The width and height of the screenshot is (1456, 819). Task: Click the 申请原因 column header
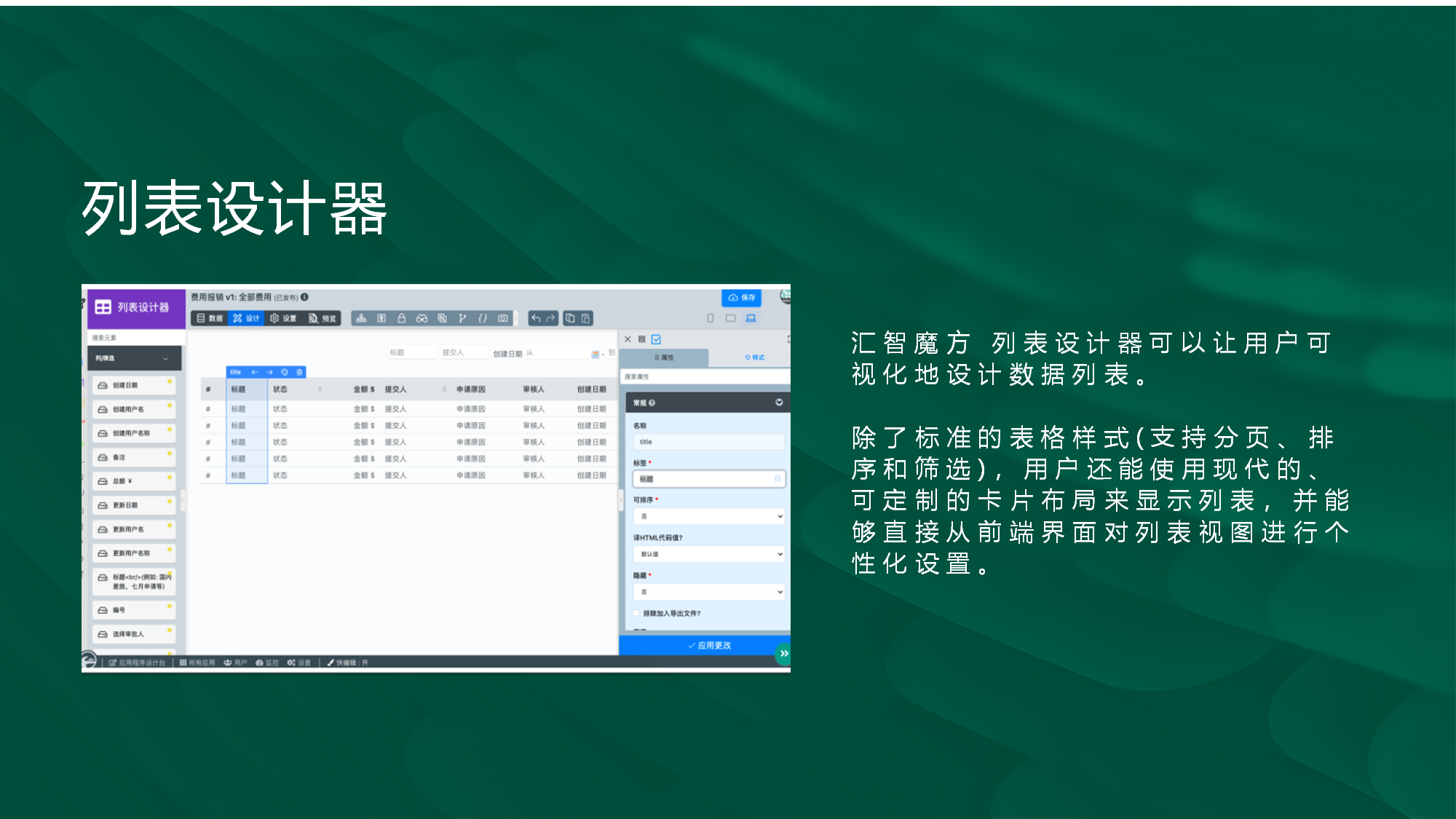click(x=471, y=389)
